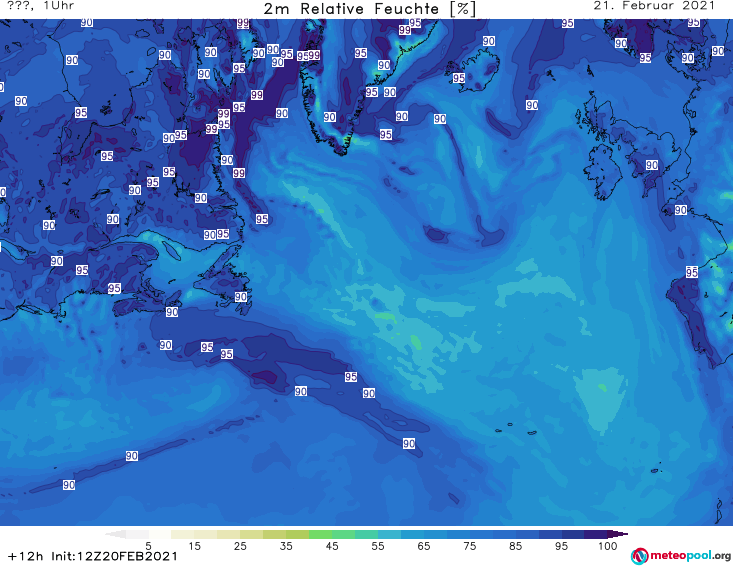The height and width of the screenshot is (566, 733).
Task: Click the title "2m Relative Feuchte [%]"
Action: tap(370, 9)
